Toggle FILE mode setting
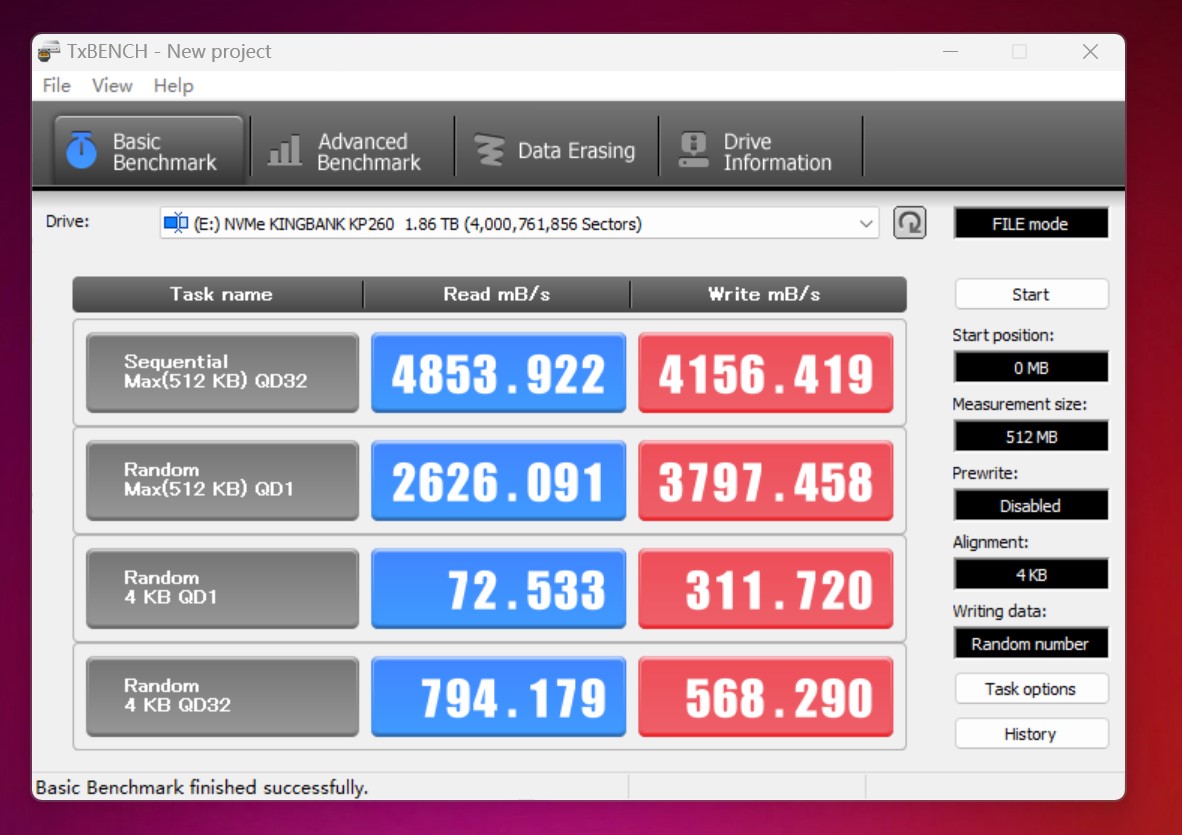The image size is (1182, 835). coord(1031,223)
